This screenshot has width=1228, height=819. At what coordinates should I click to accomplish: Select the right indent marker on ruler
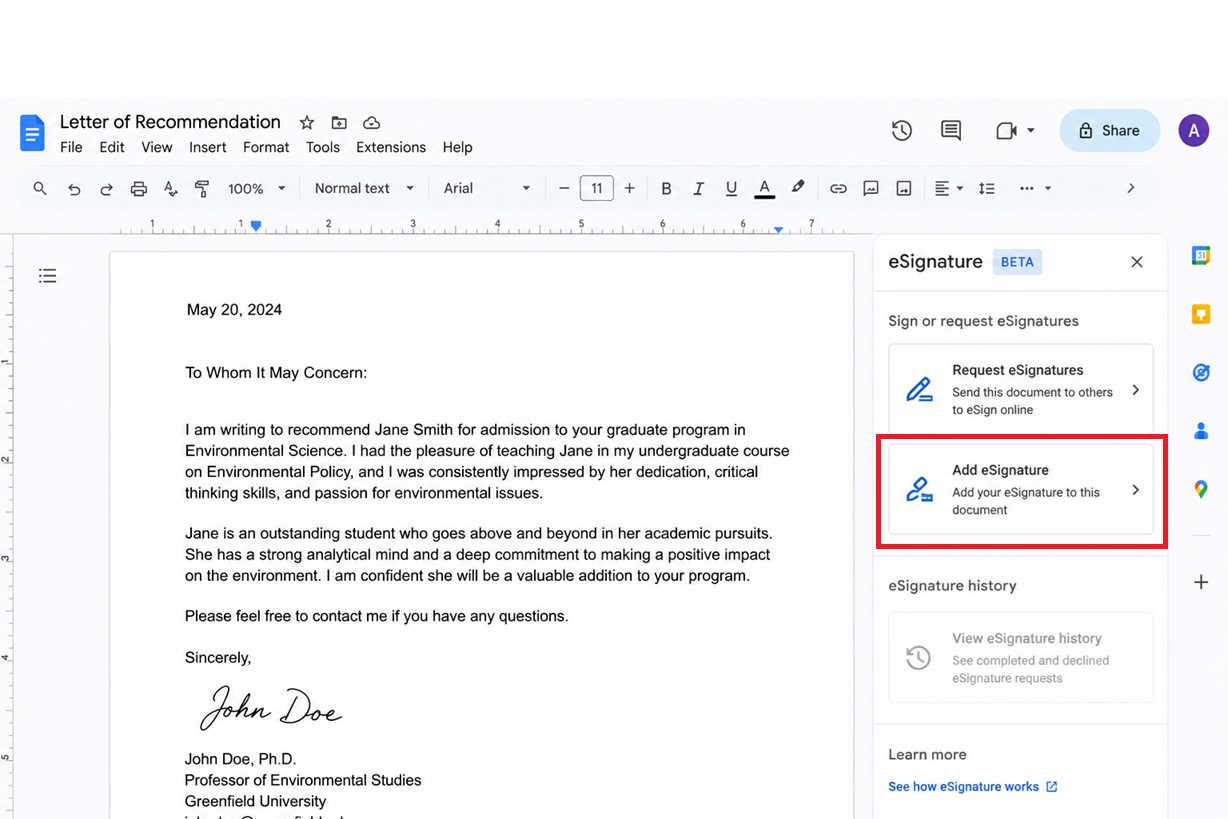pyautogui.click(x=778, y=230)
